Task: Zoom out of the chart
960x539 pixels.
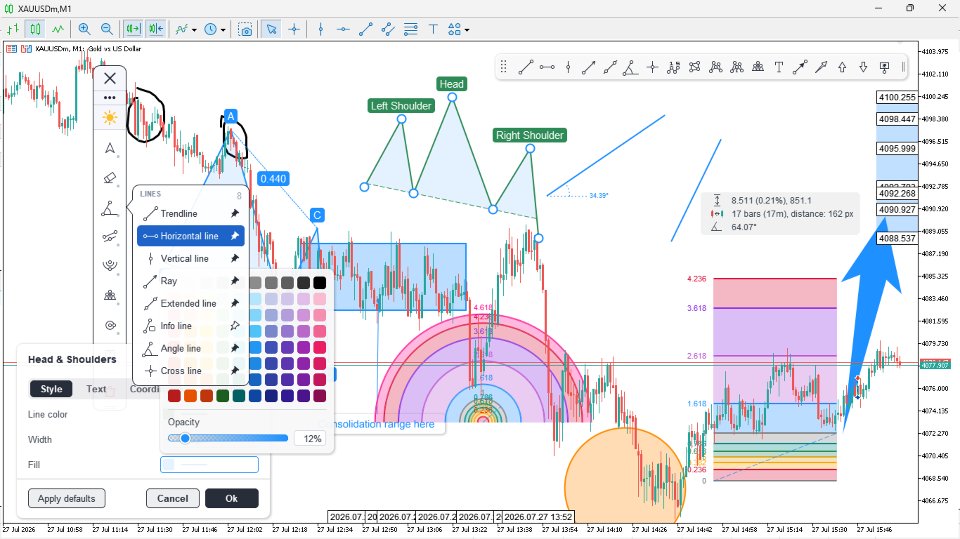Action: click(107, 29)
